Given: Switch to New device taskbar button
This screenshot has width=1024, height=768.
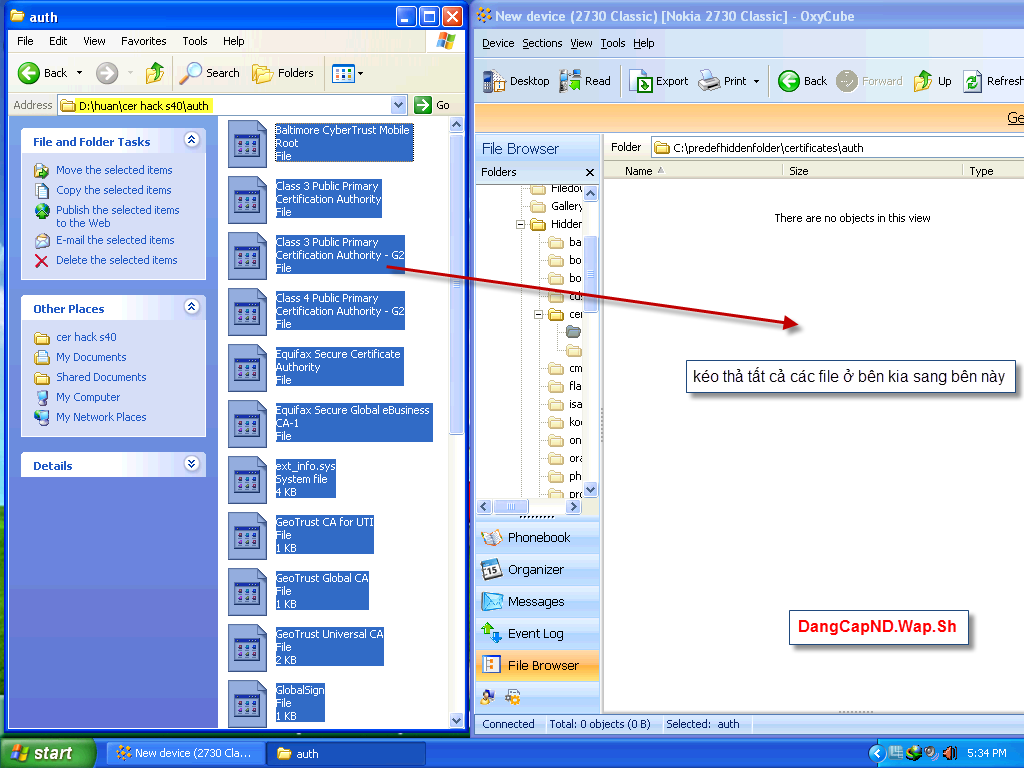Looking at the screenshot, I should point(185,753).
